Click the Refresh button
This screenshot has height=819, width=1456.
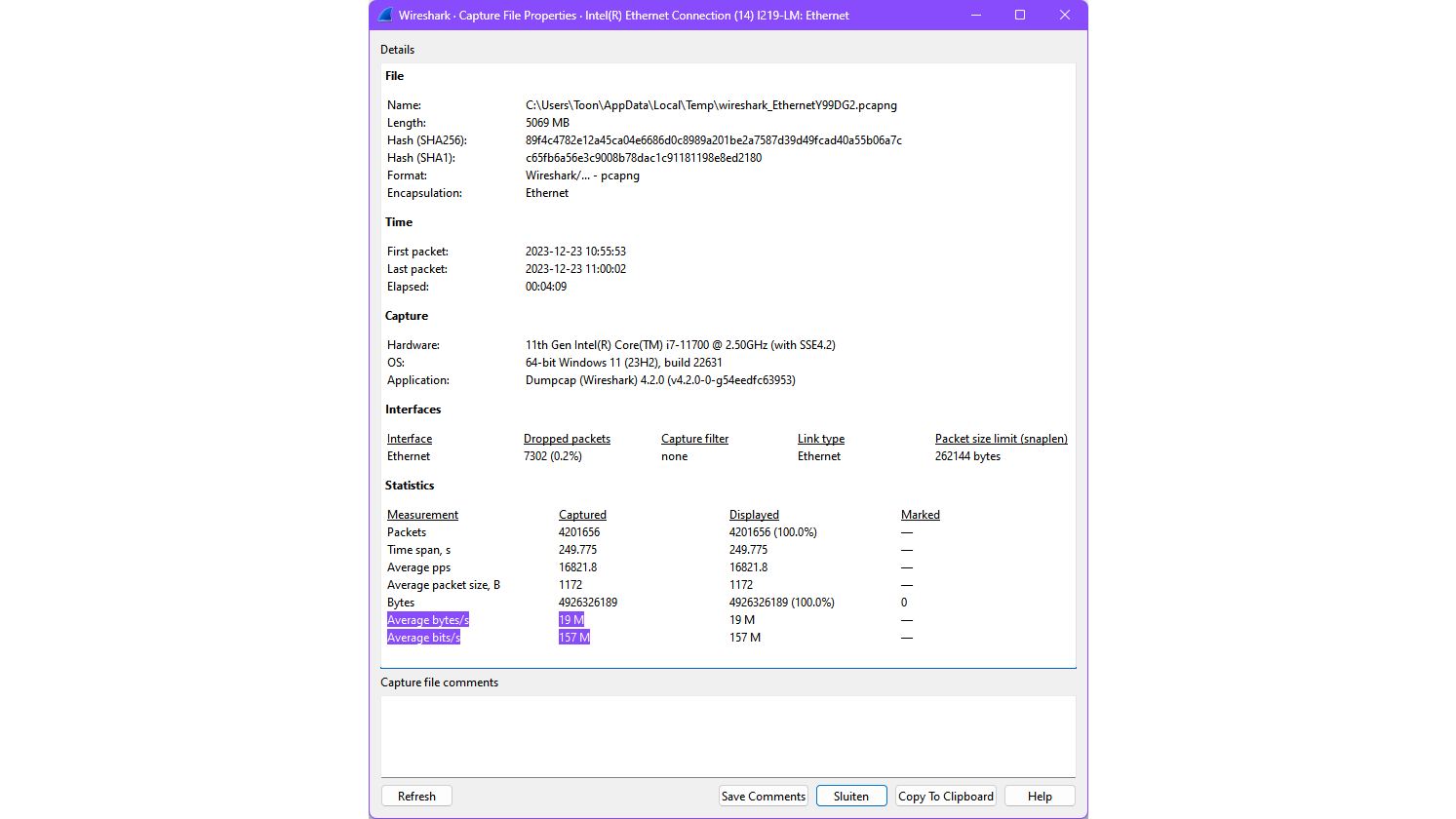(x=416, y=796)
